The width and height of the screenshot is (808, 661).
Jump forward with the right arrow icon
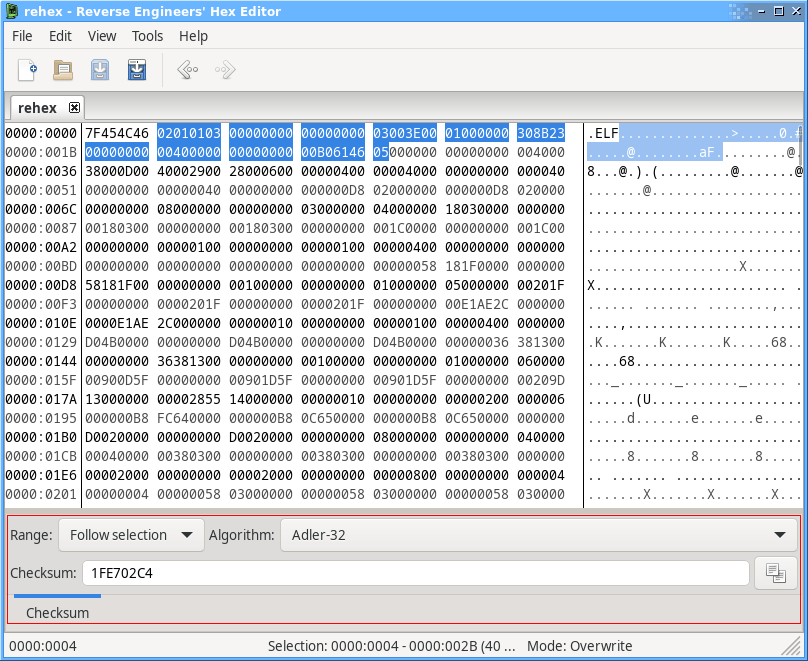[225, 70]
